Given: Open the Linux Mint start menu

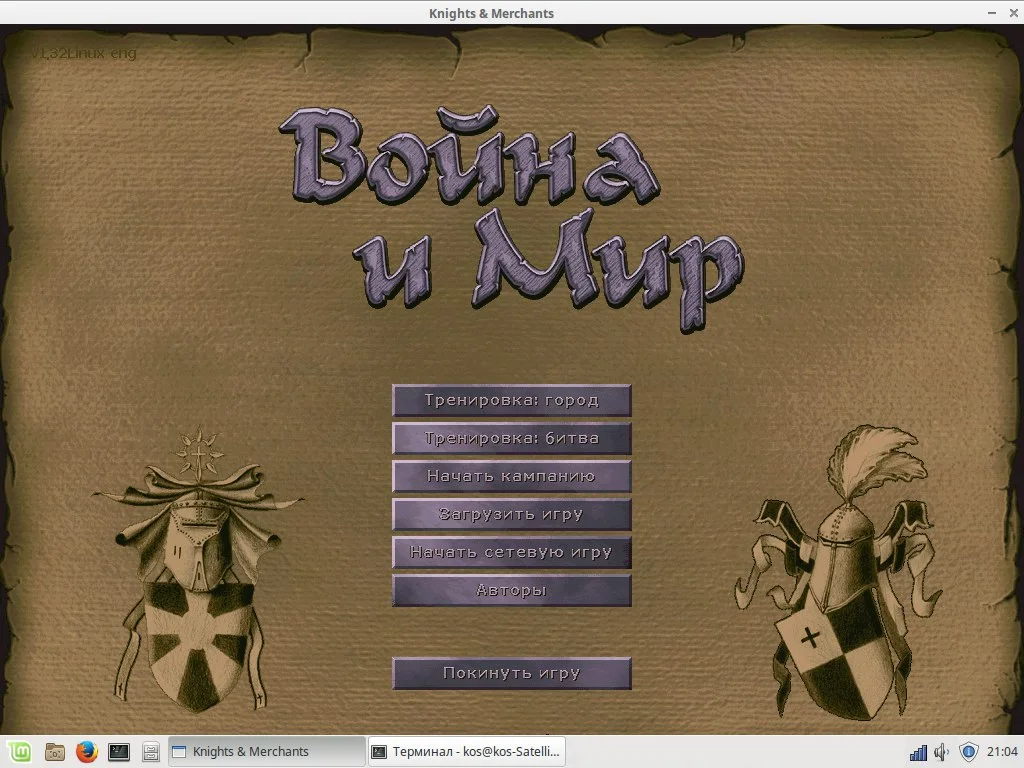Looking at the screenshot, I should pos(19,752).
